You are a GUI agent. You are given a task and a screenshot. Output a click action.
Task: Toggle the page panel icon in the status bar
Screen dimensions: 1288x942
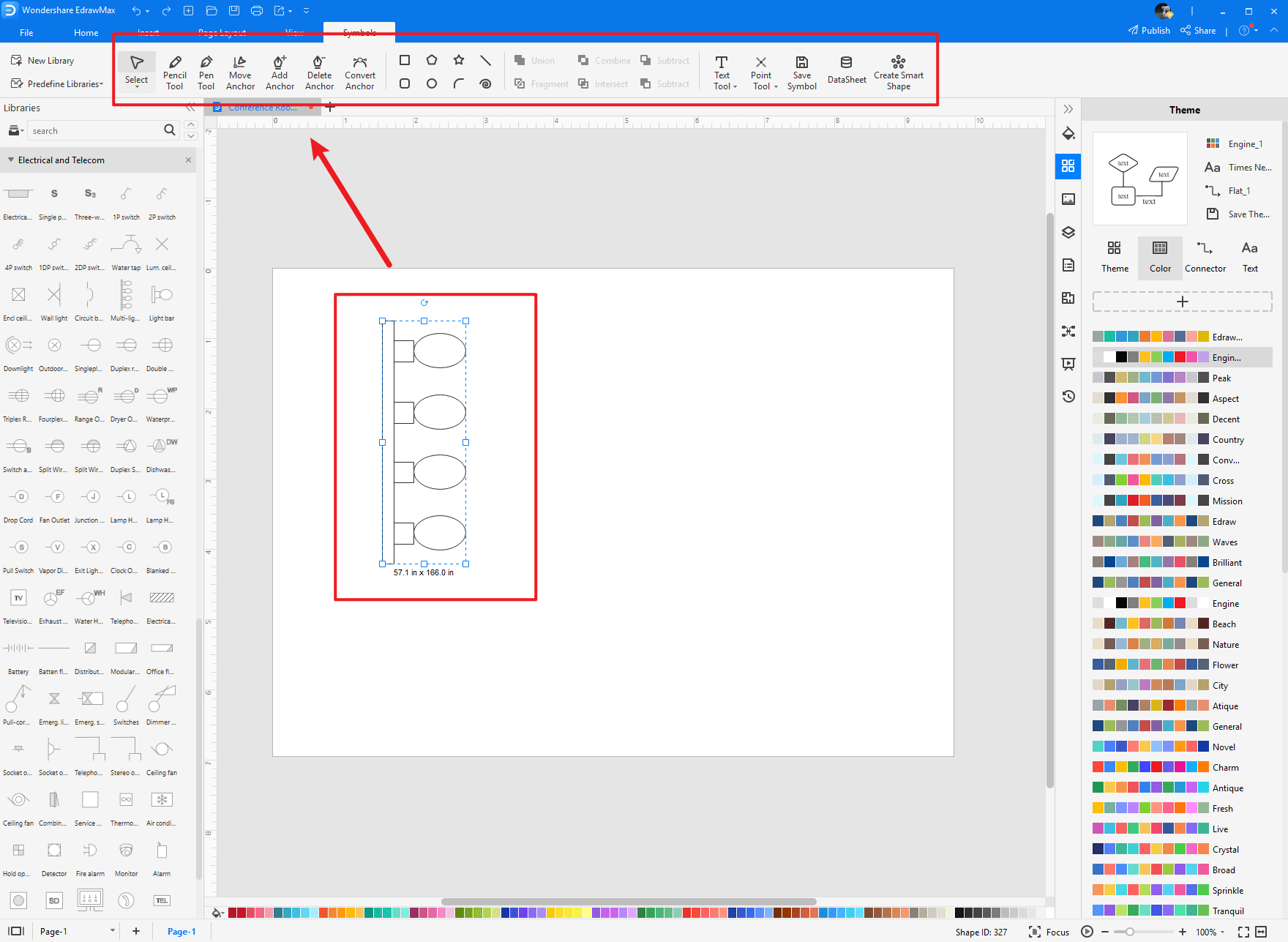pyautogui.click(x=16, y=931)
